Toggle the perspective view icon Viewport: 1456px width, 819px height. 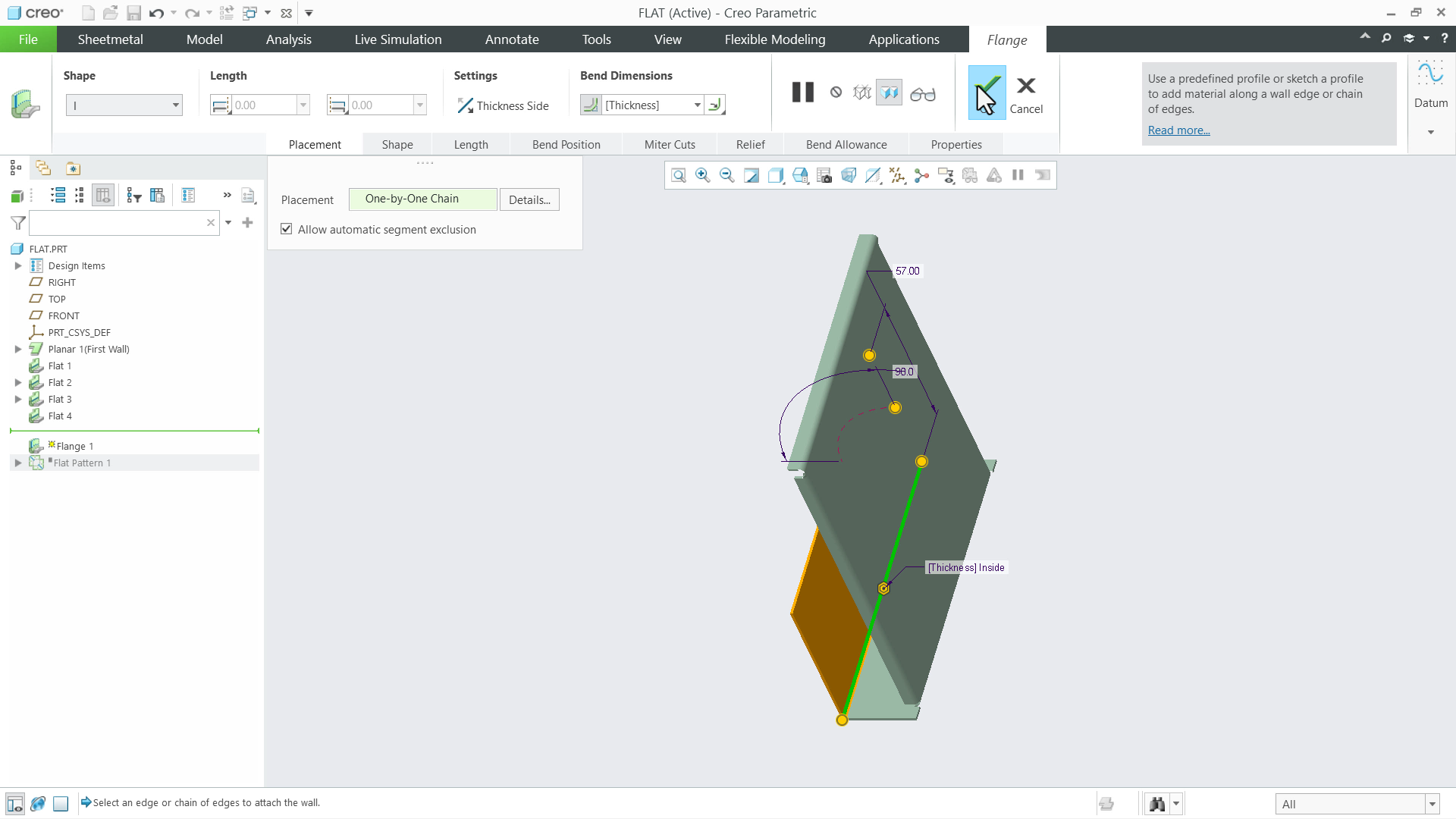point(849,175)
